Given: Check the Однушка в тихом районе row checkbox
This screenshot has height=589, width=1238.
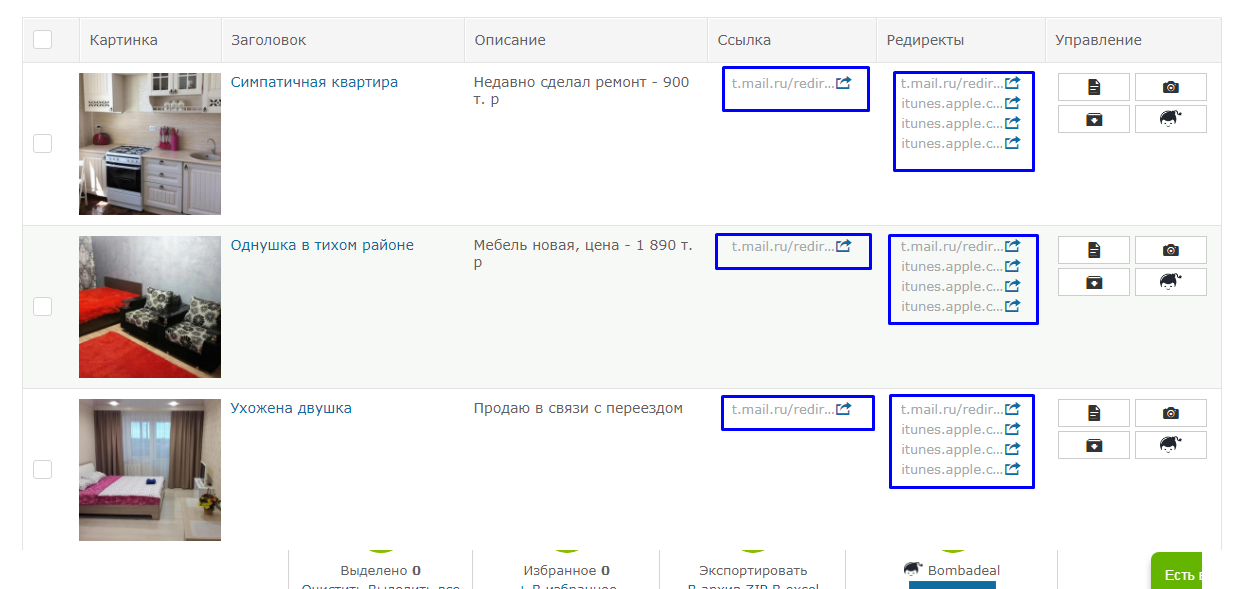Looking at the screenshot, I should pos(42,306).
